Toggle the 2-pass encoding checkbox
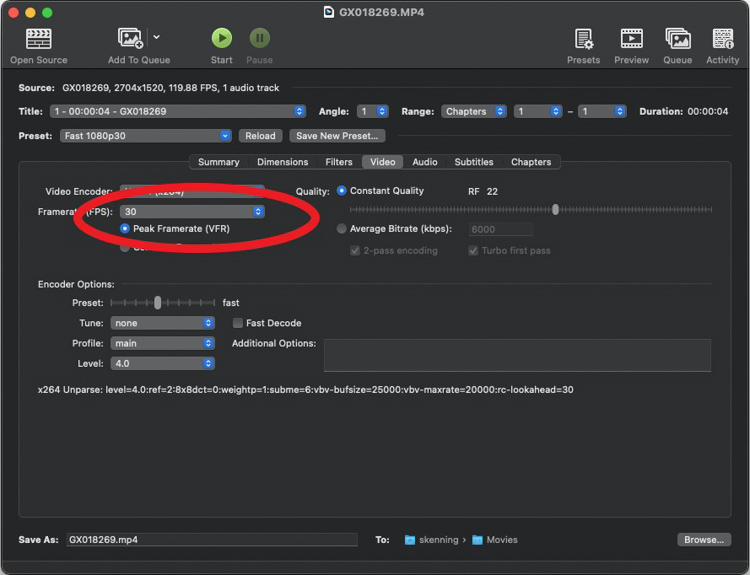This screenshot has width=750, height=575. [x=355, y=251]
